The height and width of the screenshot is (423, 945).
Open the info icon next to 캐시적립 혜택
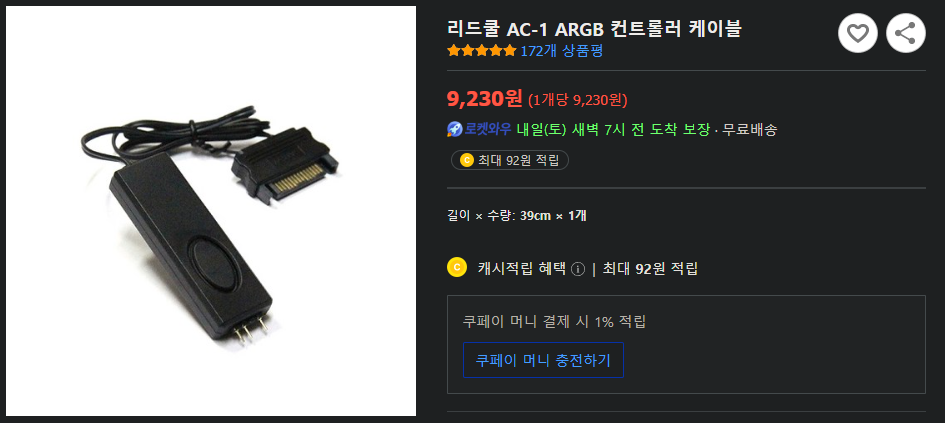[x=577, y=269]
